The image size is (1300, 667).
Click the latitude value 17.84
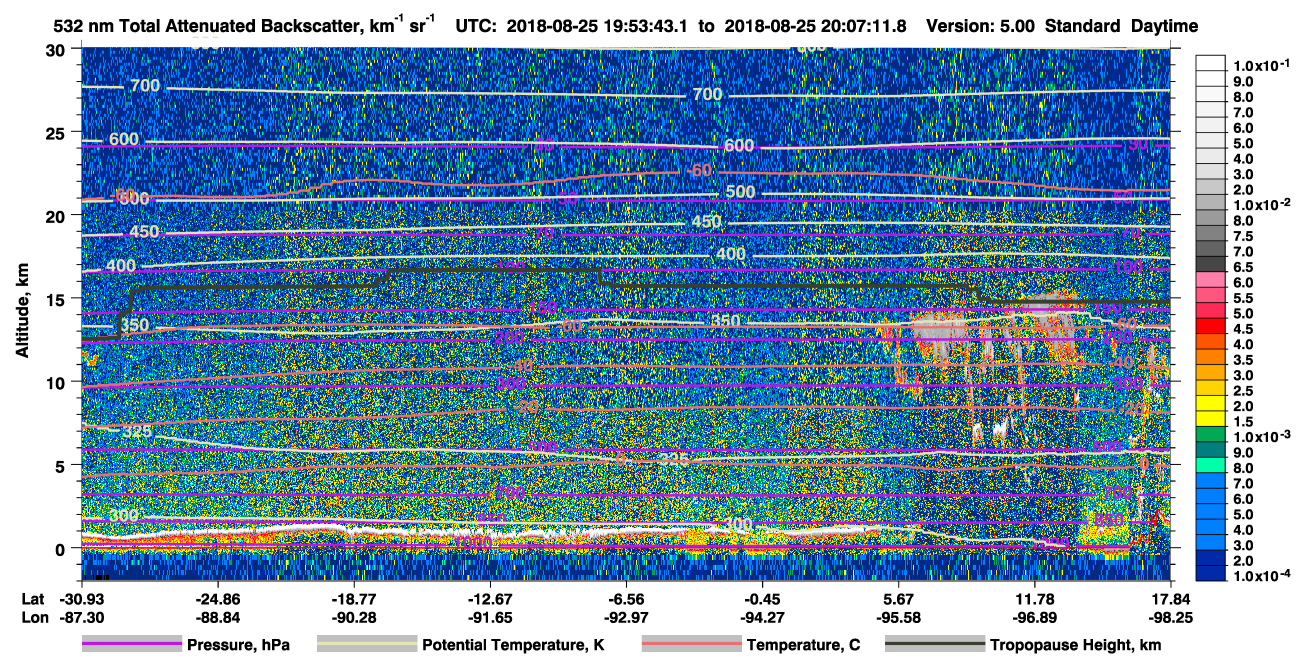1171,600
